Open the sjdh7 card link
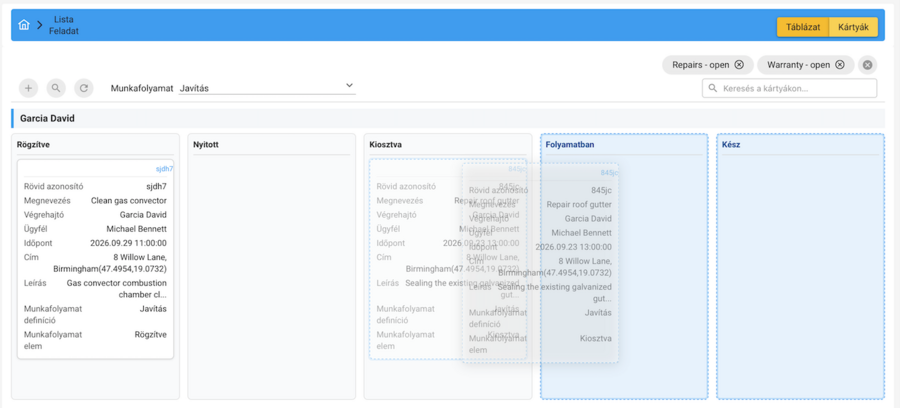Screen dimensions: 900x408 (x=164, y=169)
